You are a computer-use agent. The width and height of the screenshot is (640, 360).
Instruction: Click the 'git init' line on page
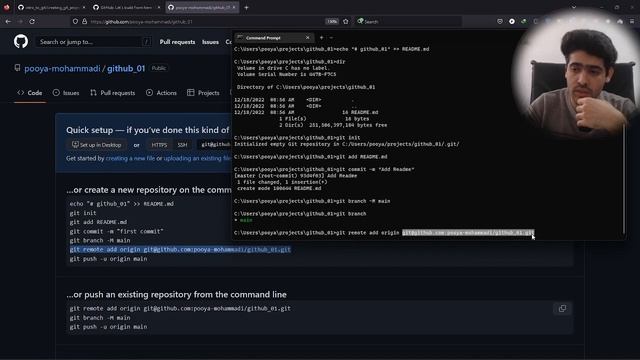[83, 213]
